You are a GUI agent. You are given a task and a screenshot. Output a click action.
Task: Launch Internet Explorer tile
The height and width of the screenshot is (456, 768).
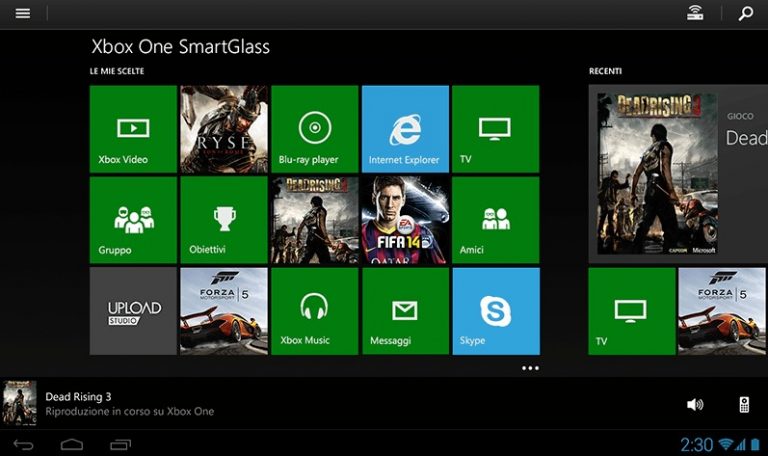(405, 129)
